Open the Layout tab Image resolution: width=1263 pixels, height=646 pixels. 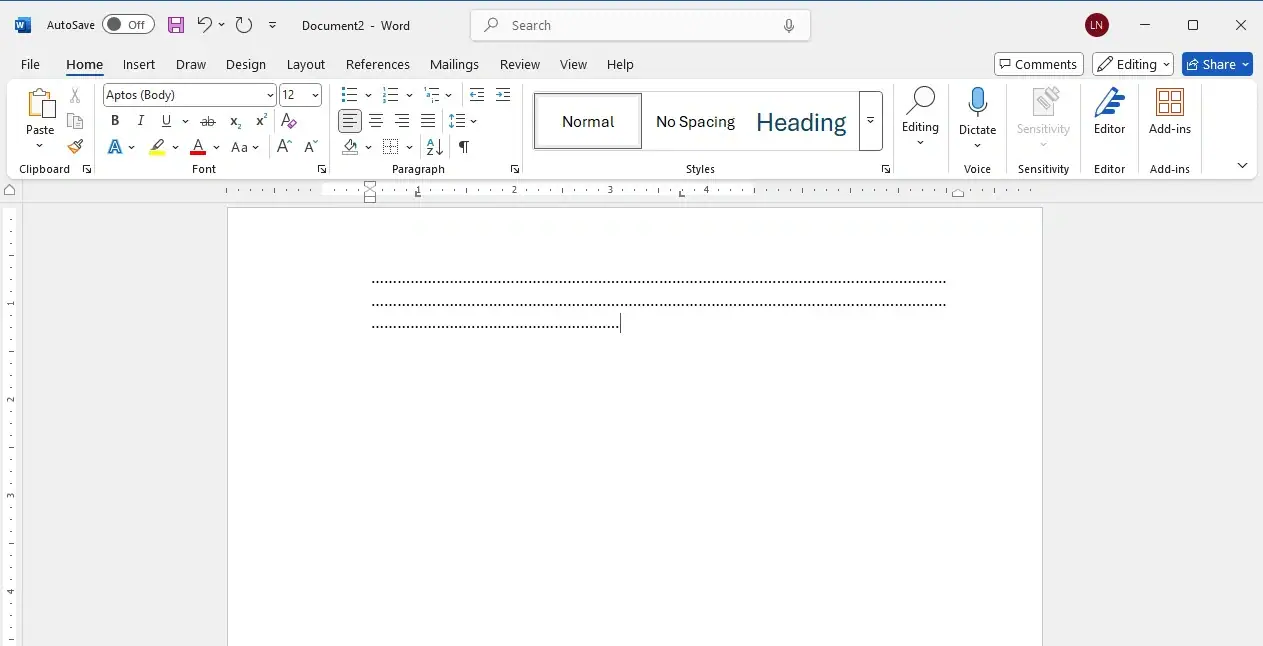(x=305, y=64)
